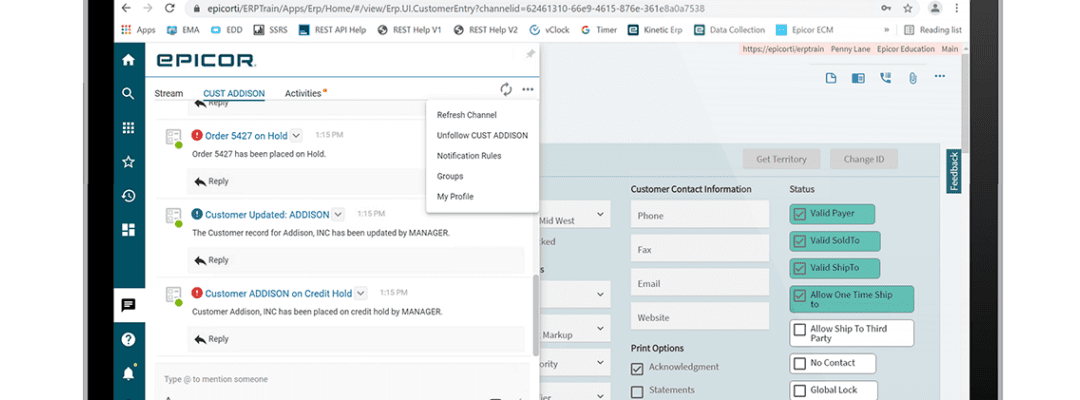Reply to the Customer Updated: ADDISON message
This screenshot has height=400, width=1080.
[211, 260]
